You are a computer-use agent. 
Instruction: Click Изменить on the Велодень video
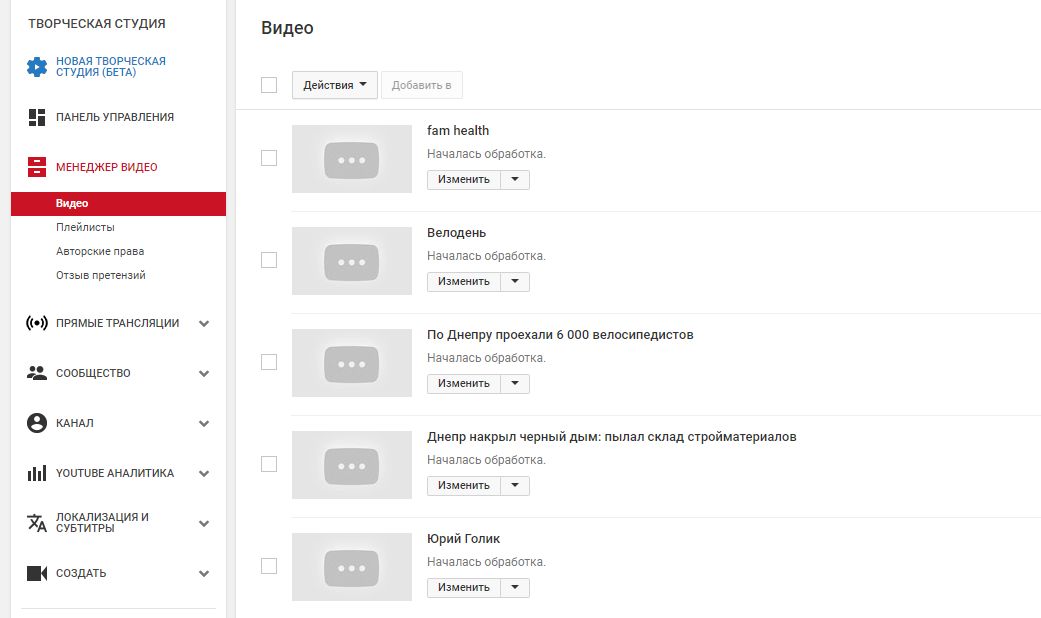coord(462,281)
